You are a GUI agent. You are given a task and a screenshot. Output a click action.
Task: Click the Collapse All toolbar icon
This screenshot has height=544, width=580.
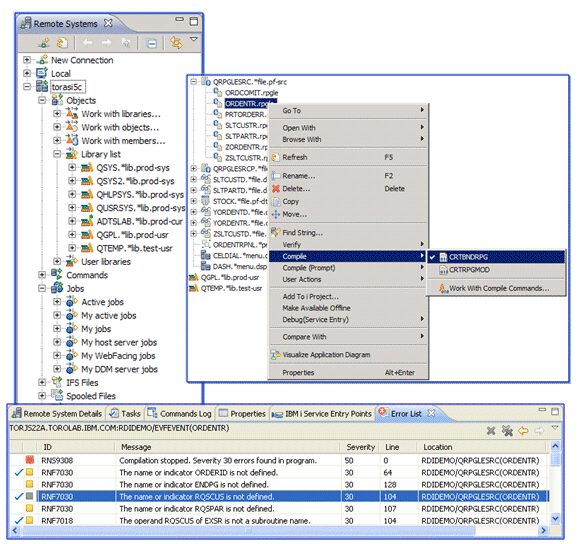pyautogui.click(x=152, y=43)
